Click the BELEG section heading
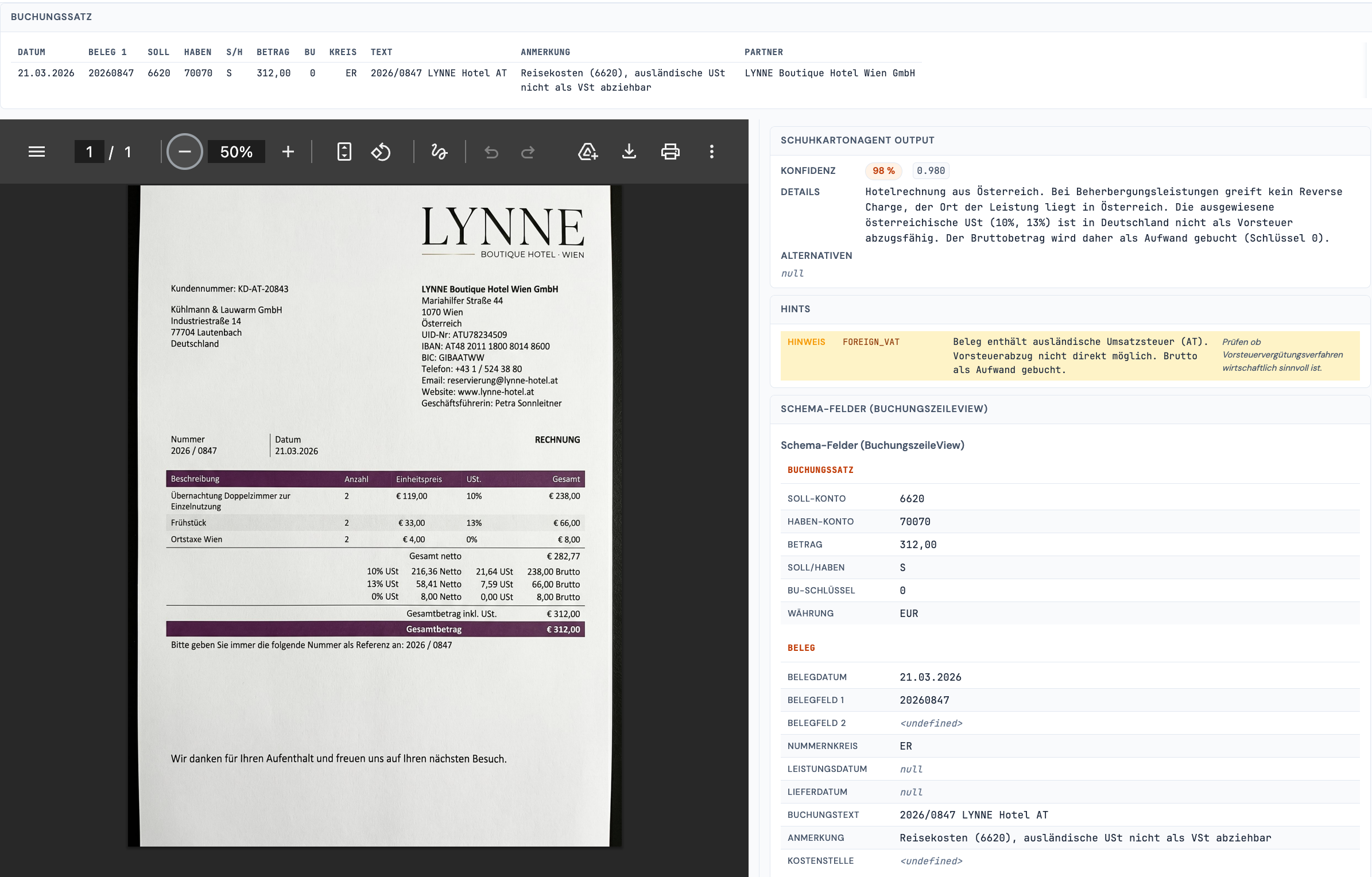 click(x=801, y=648)
